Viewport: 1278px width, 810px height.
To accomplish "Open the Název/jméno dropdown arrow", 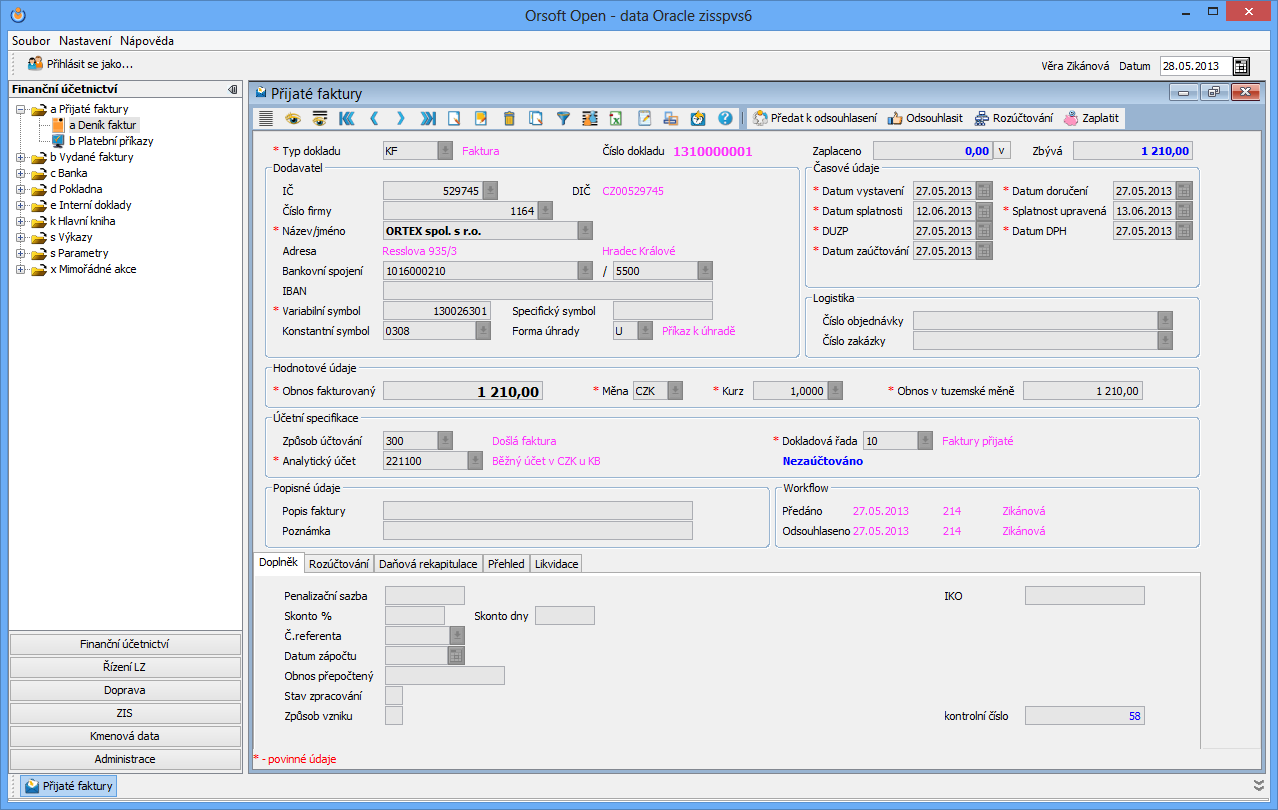I will 585,230.
